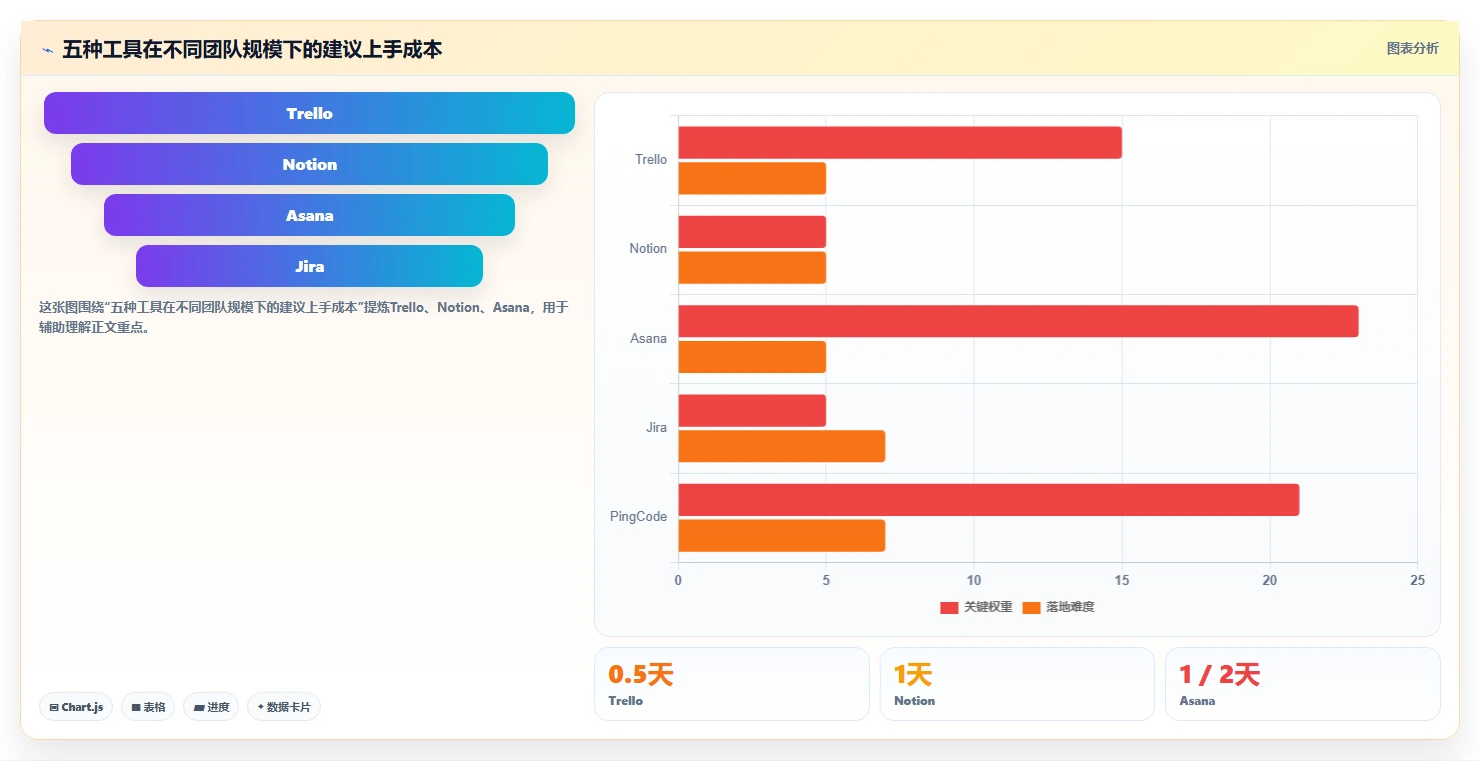The width and height of the screenshot is (1480, 761).
Task: Click the Trello y-axis label
Action: [651, 160]
